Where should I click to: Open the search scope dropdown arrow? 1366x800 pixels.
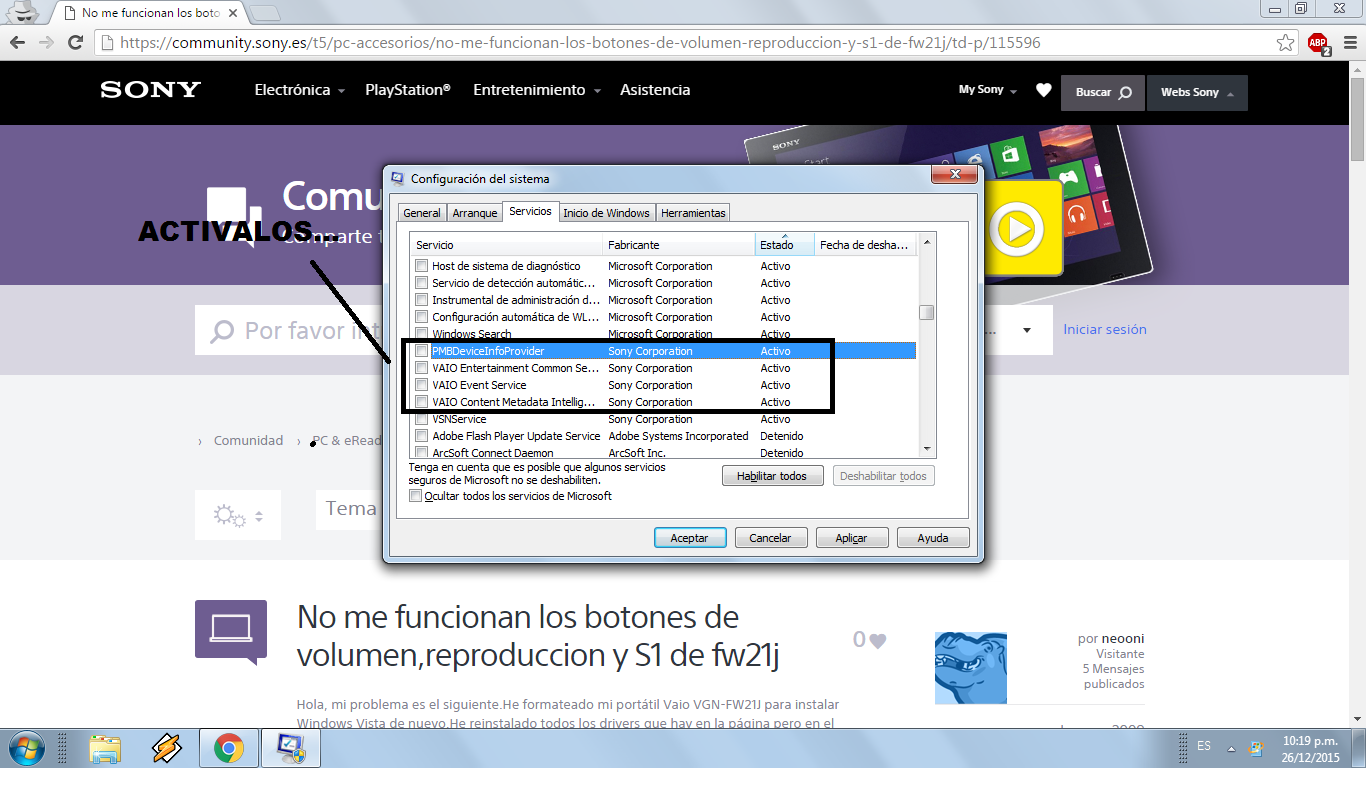point(1026,330)
